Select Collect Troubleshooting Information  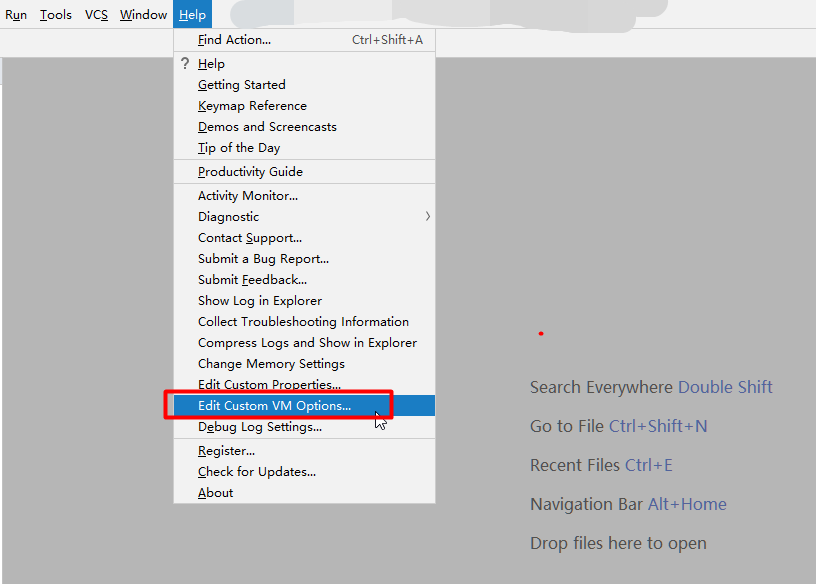(304, 322)
